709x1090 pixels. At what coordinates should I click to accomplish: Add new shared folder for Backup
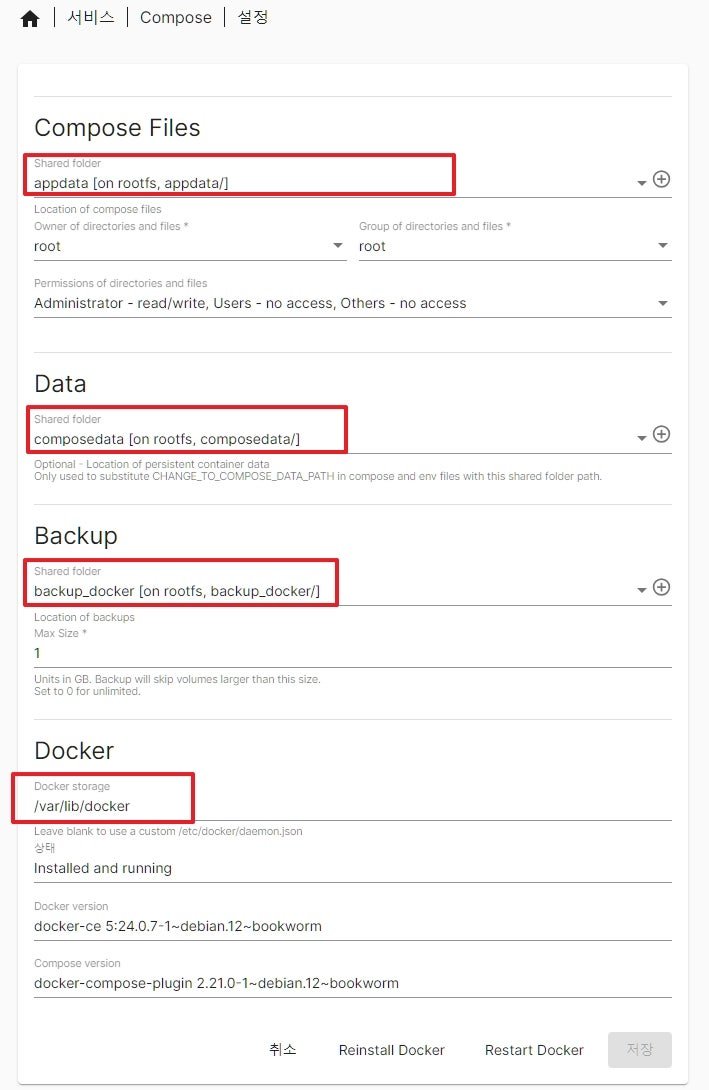point(661,587)
